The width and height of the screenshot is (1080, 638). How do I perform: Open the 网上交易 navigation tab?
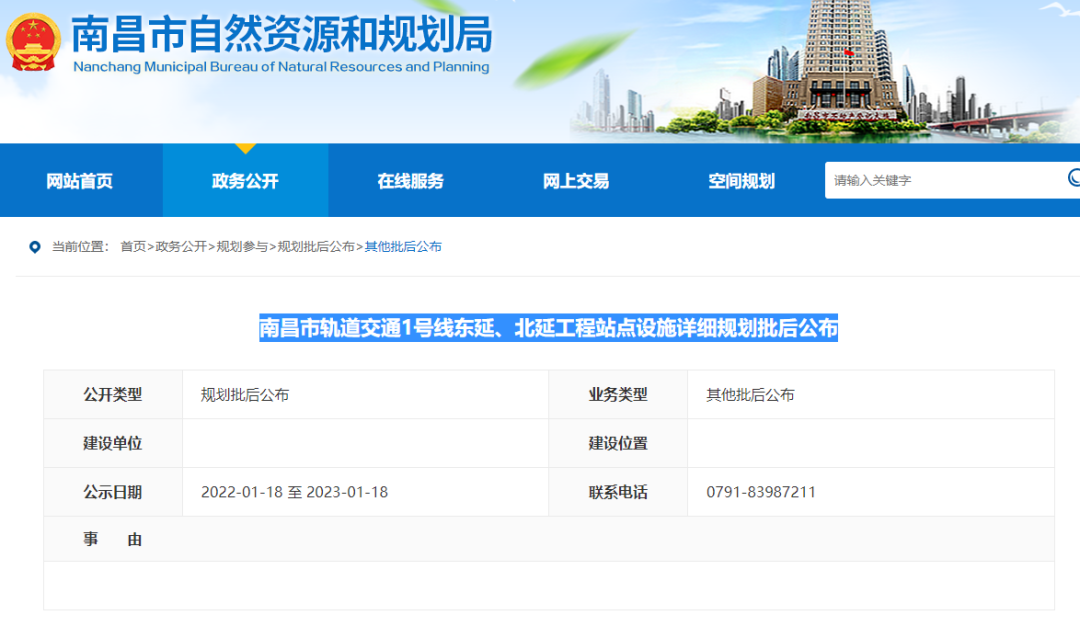pos(576,181)
